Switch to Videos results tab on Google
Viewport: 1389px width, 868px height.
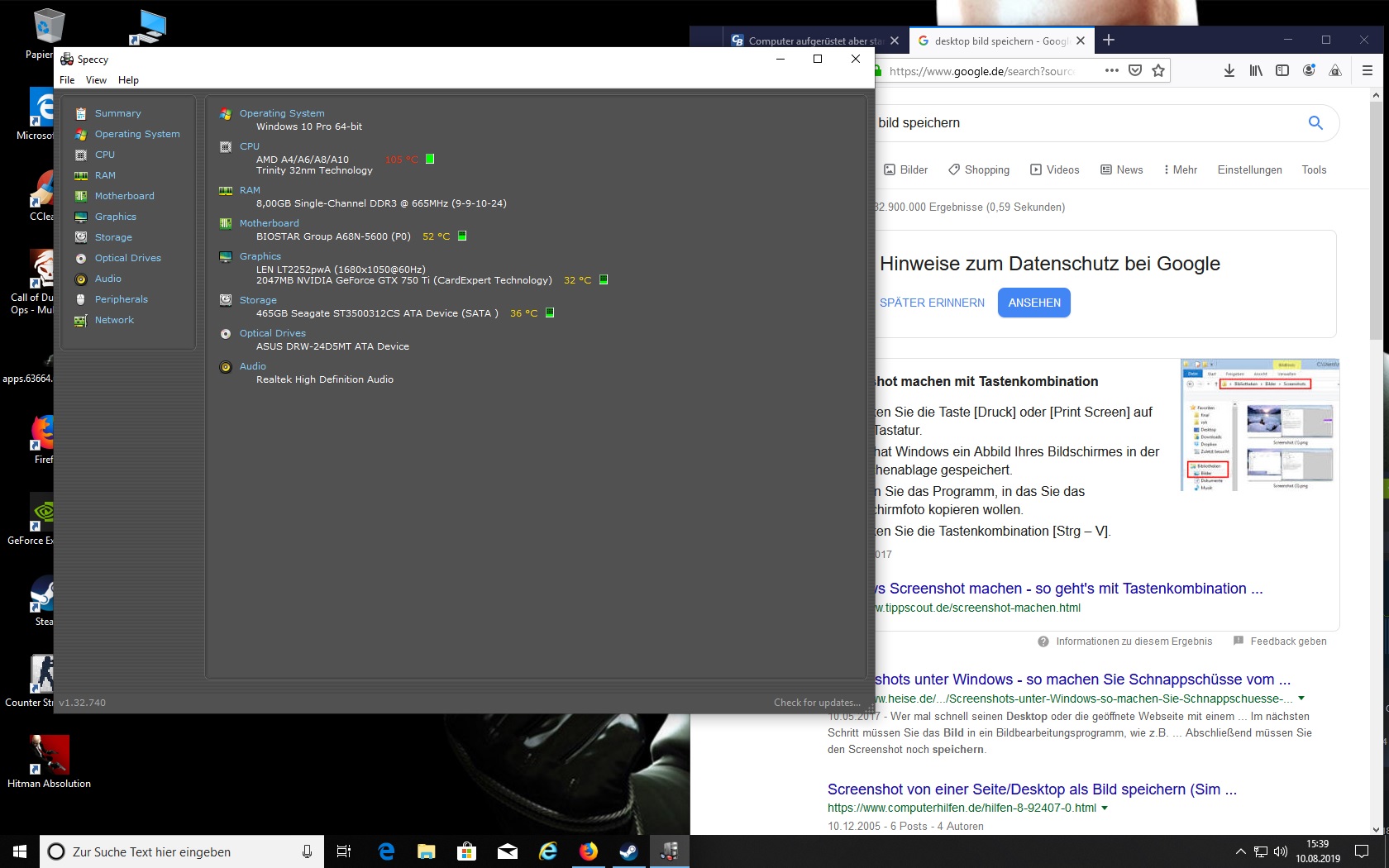pyautogui.click(x=1054, y=169)
